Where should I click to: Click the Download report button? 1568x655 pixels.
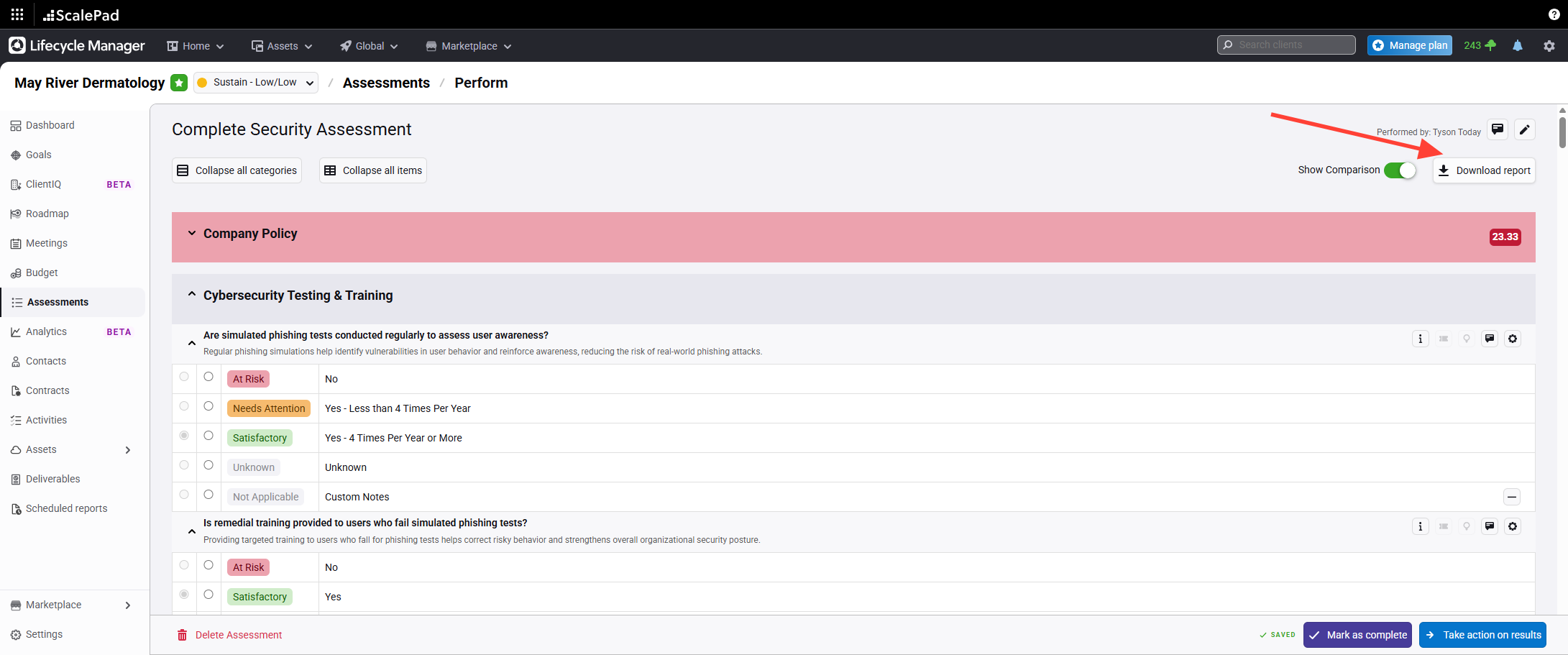pyautogui.click(x=1484, y=170)
